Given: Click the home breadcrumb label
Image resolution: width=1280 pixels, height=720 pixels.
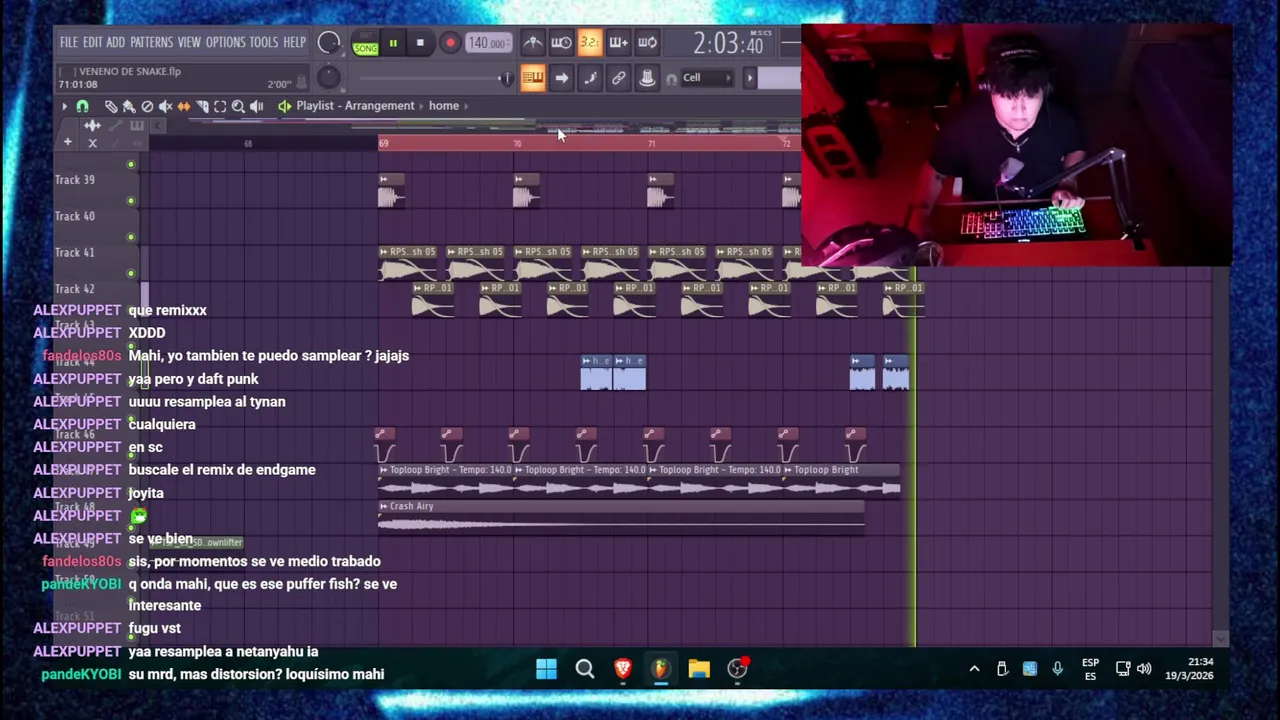Looking at the screenshot, I should point(444,106).
